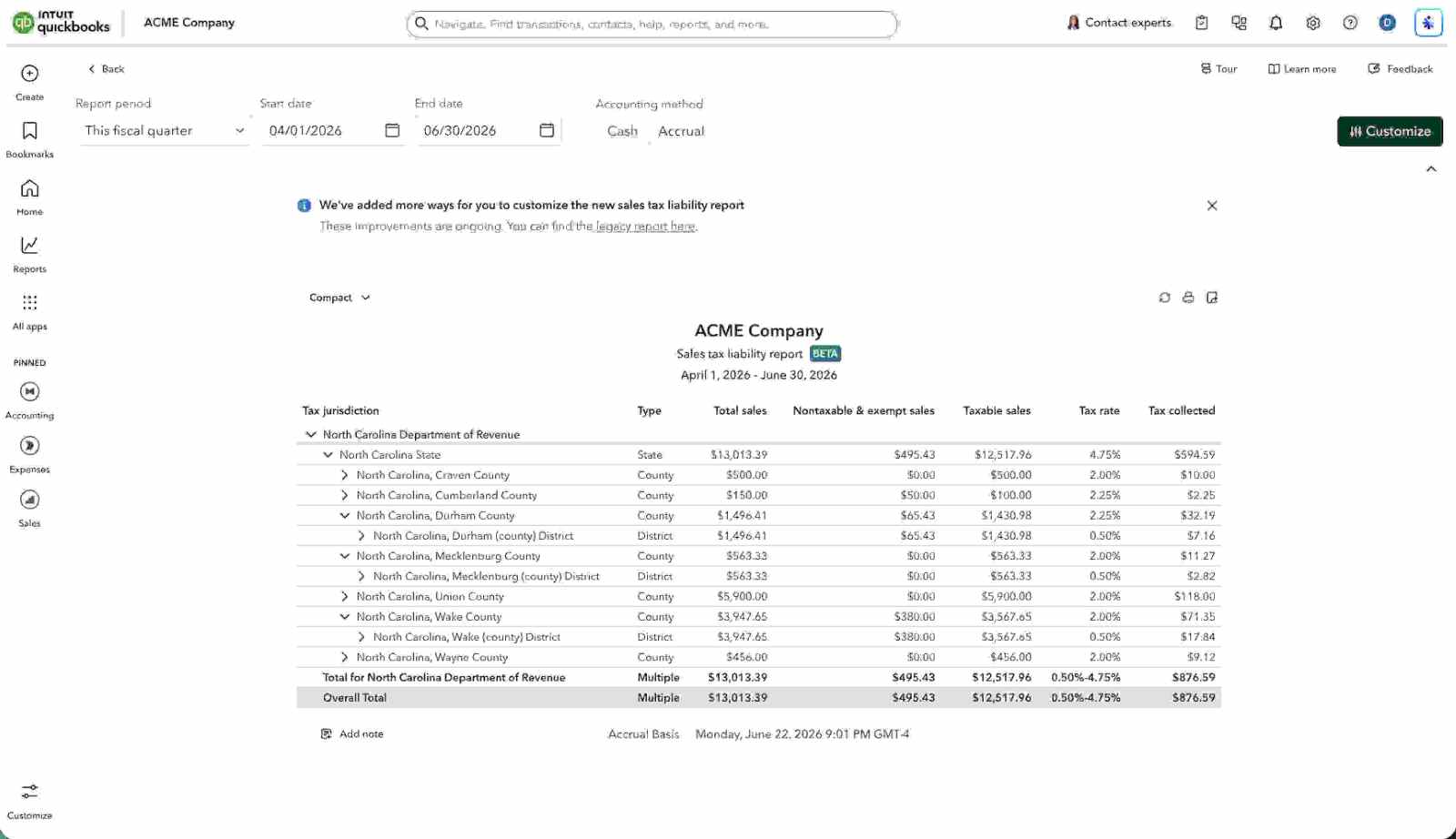
Task: Open settings gear
Action: point(1313,23)
